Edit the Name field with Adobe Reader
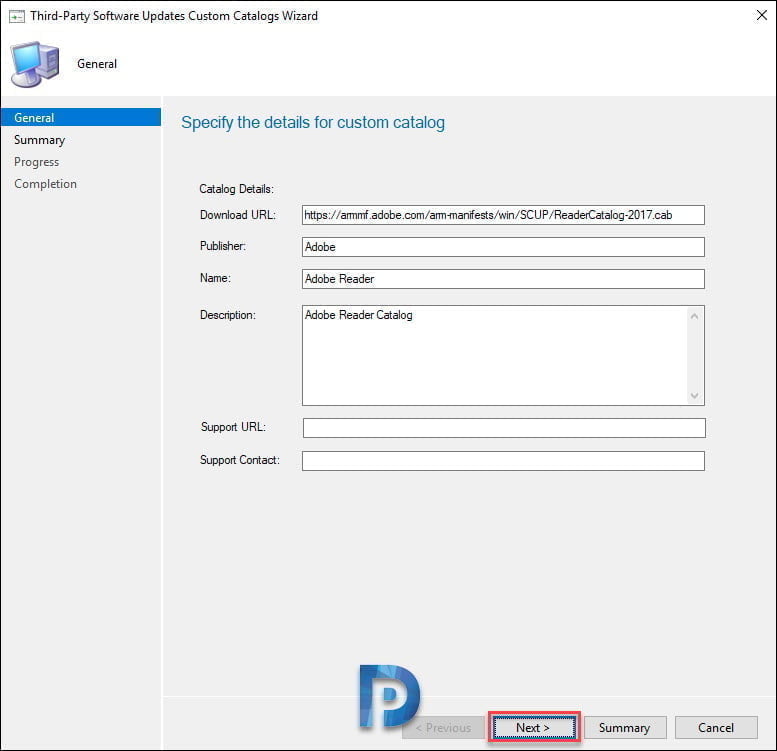This screenshot has width=777, height=751. coord(503,279)
